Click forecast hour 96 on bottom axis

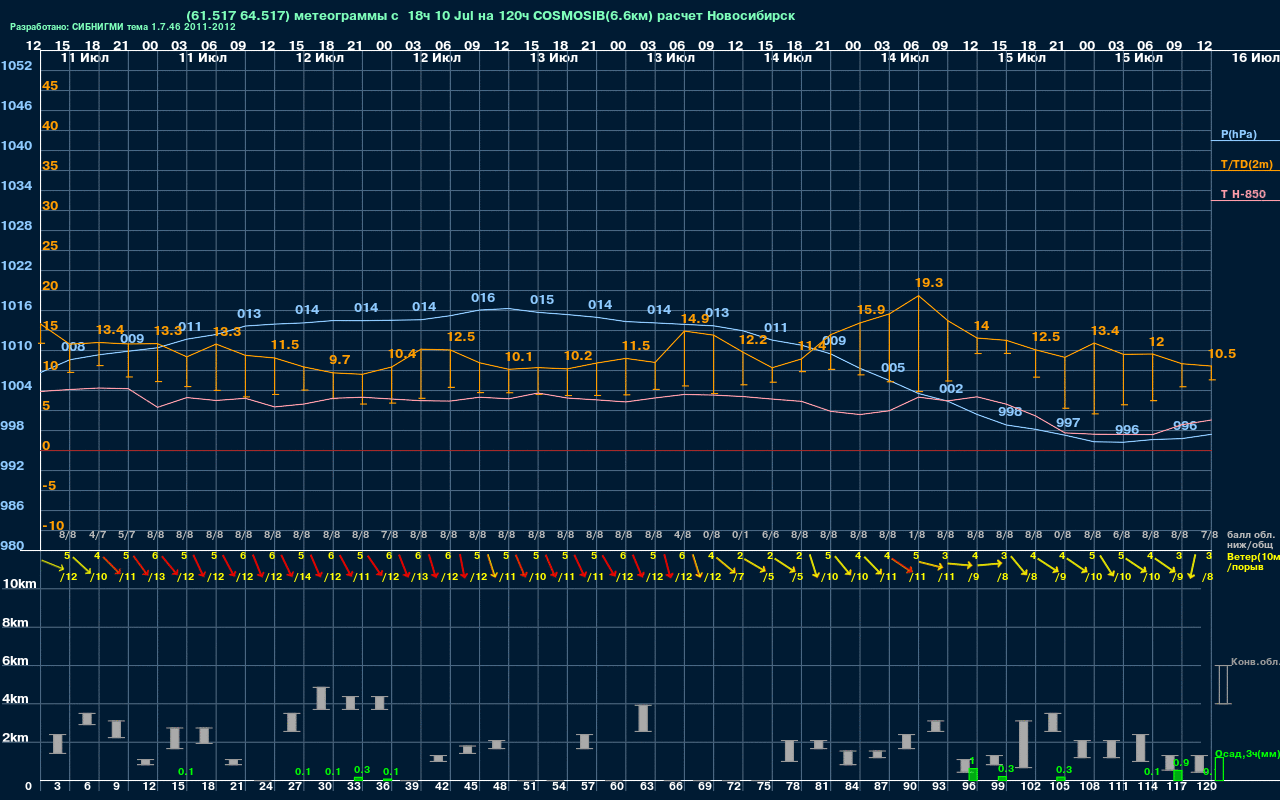coord(969,787)
